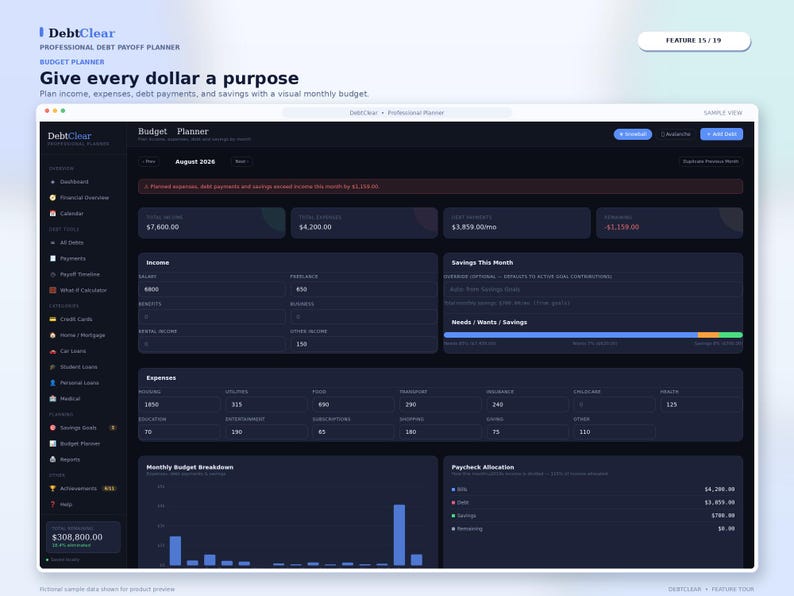This screenshot has width=794, height=596.
Task: Click the Add Debt button
Action: [722, 134]
